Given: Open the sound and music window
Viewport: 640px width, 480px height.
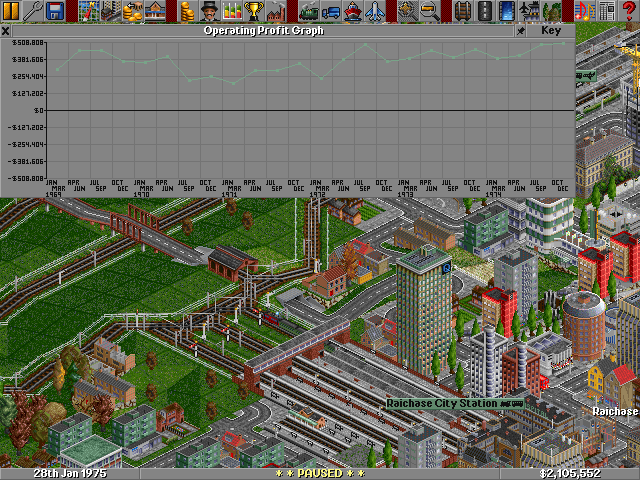Looking at the screenshot, I should [584, 11].
